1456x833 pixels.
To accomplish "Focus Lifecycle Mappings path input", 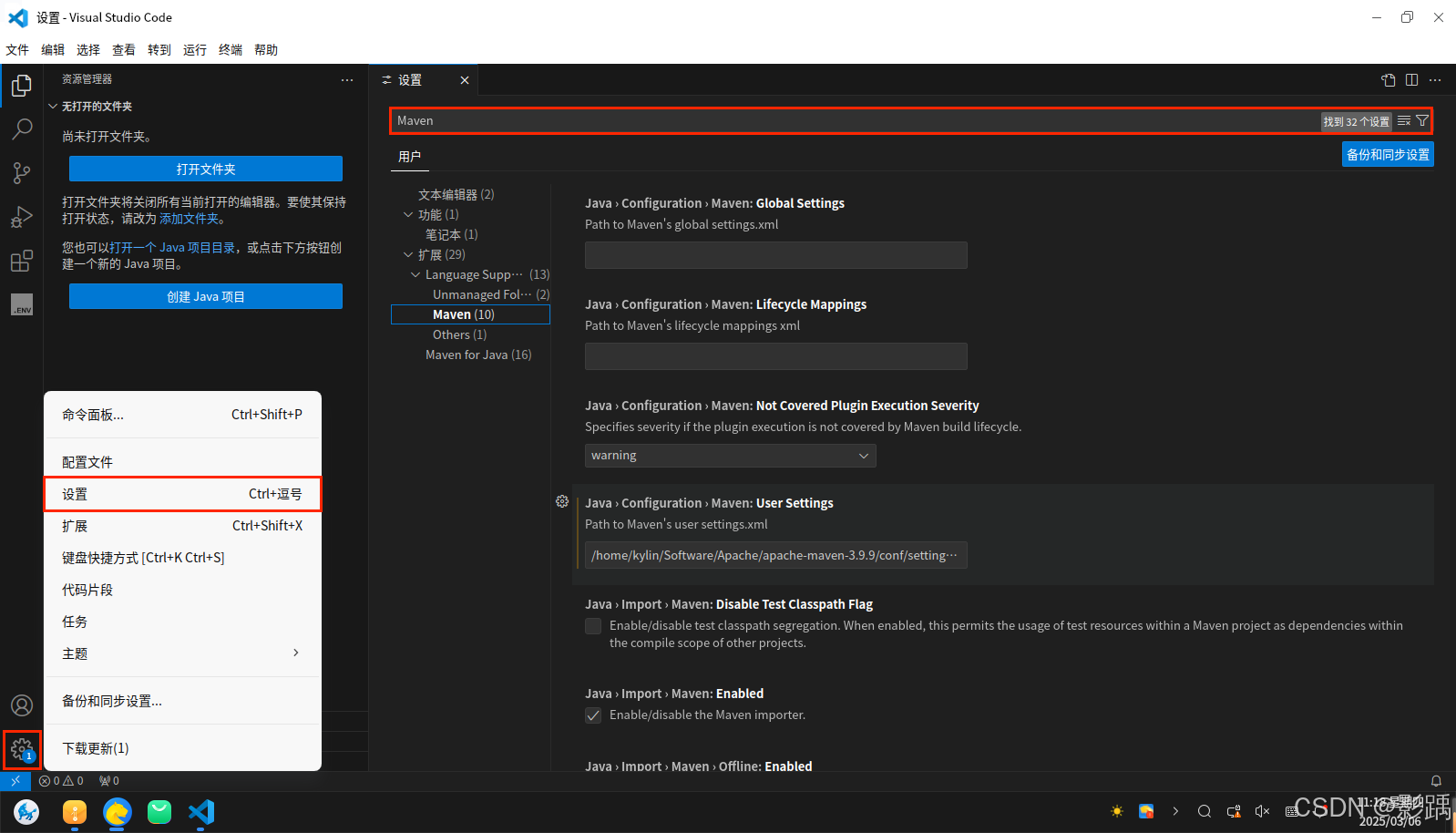I will click(776, 356).
